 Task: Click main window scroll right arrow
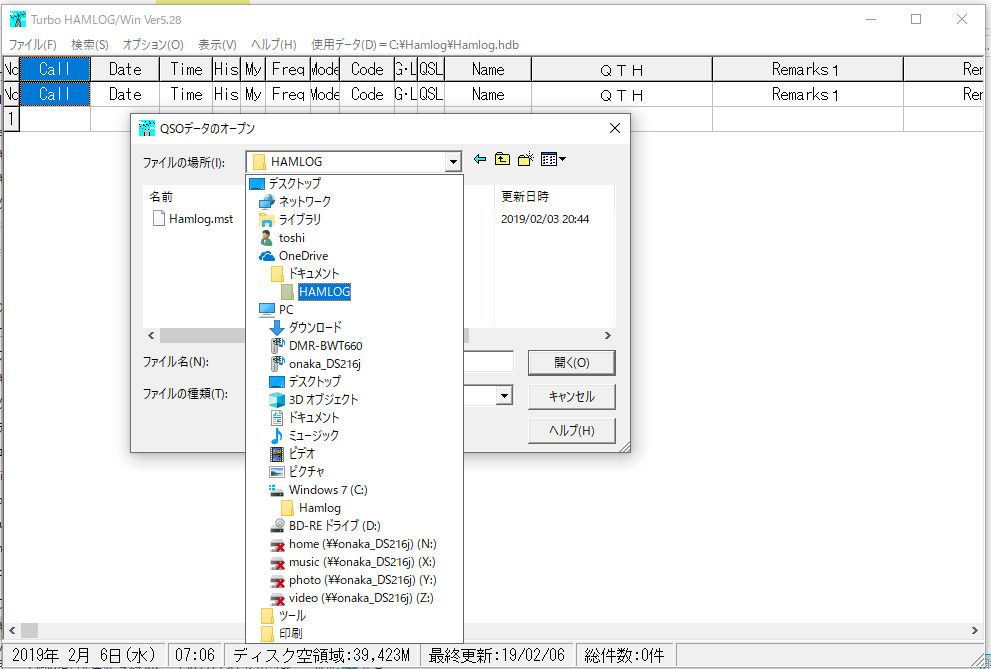click(x=974, y=630)
